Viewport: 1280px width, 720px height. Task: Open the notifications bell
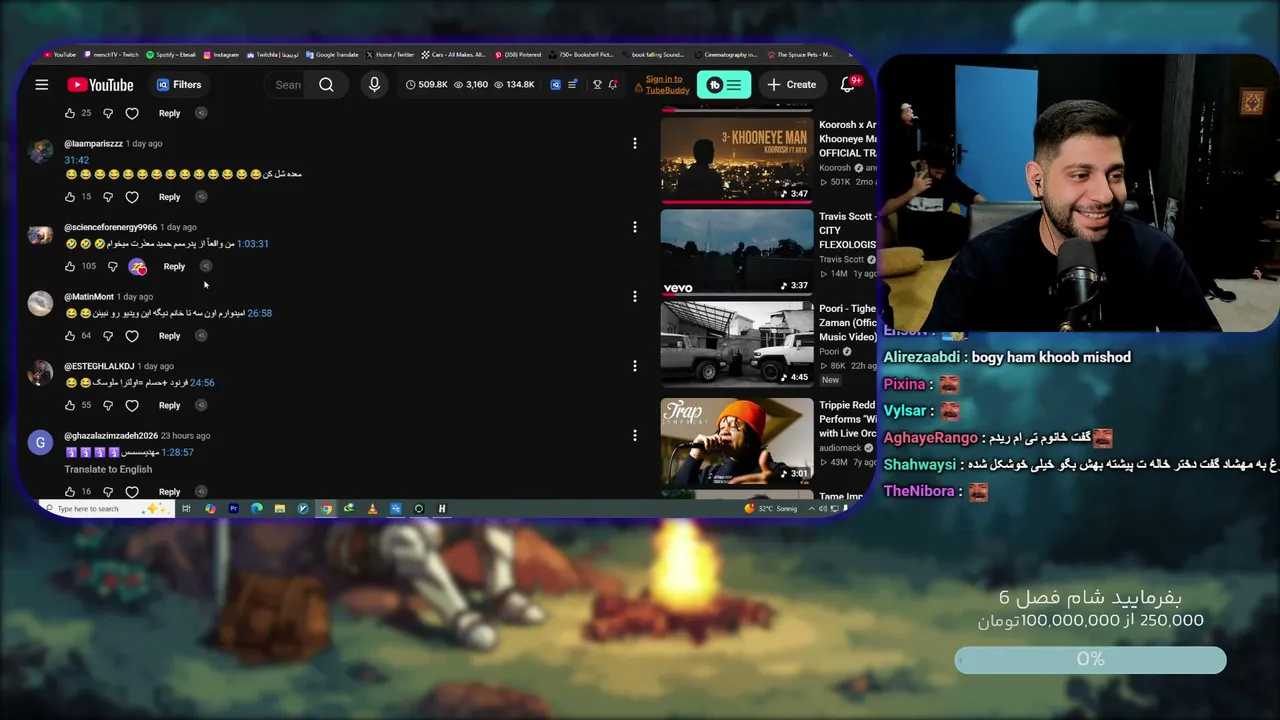tap(848, 85)
